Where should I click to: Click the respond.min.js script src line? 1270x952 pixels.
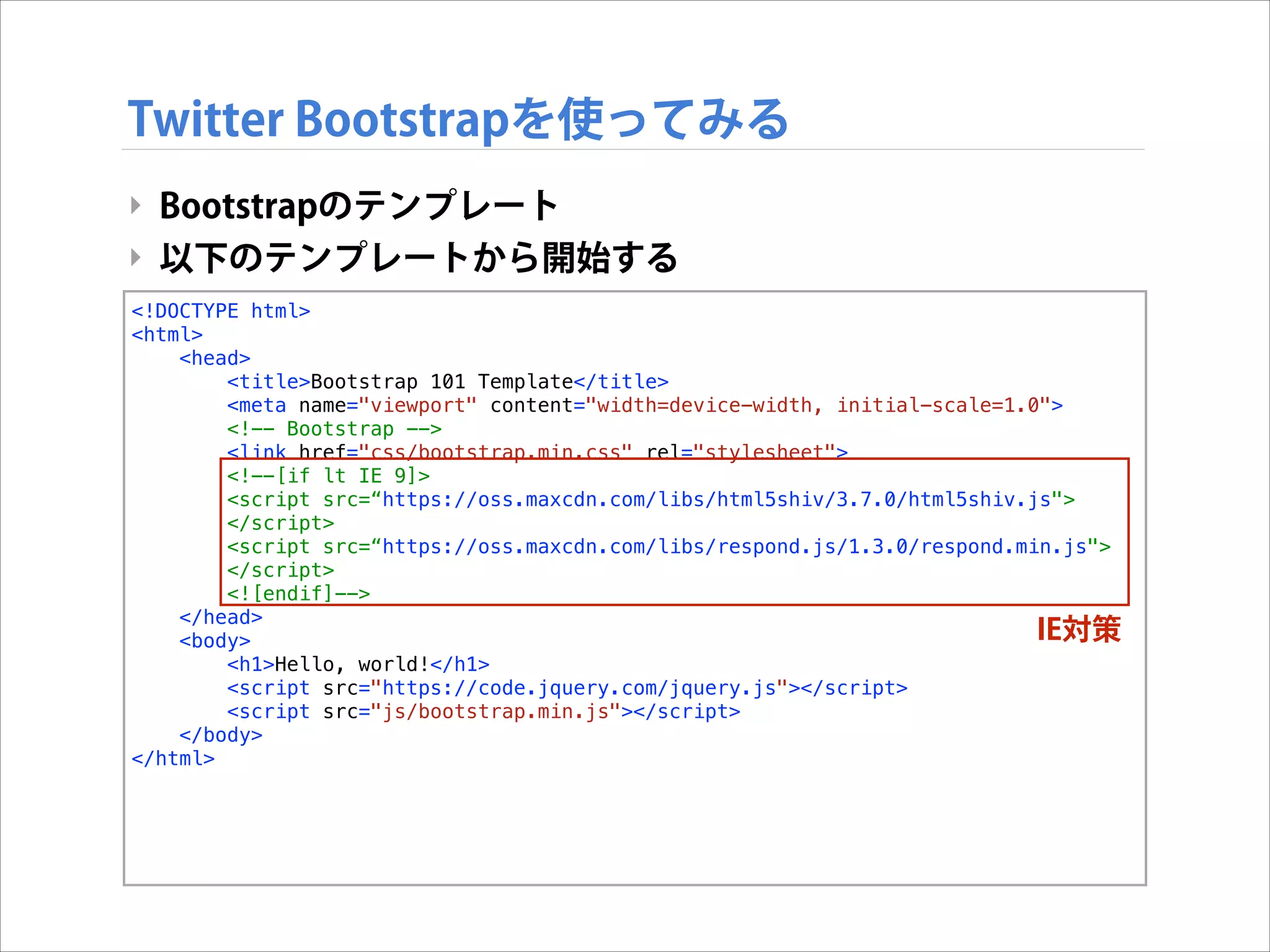[668, 546]
